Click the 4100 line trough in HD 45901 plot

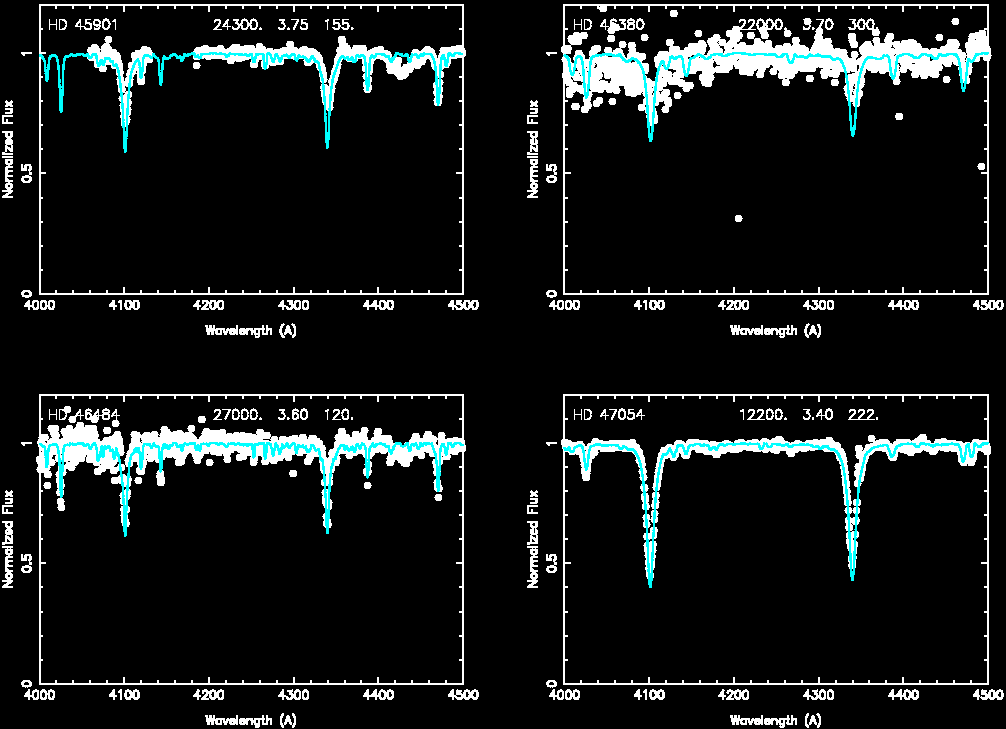coord(125,148)
